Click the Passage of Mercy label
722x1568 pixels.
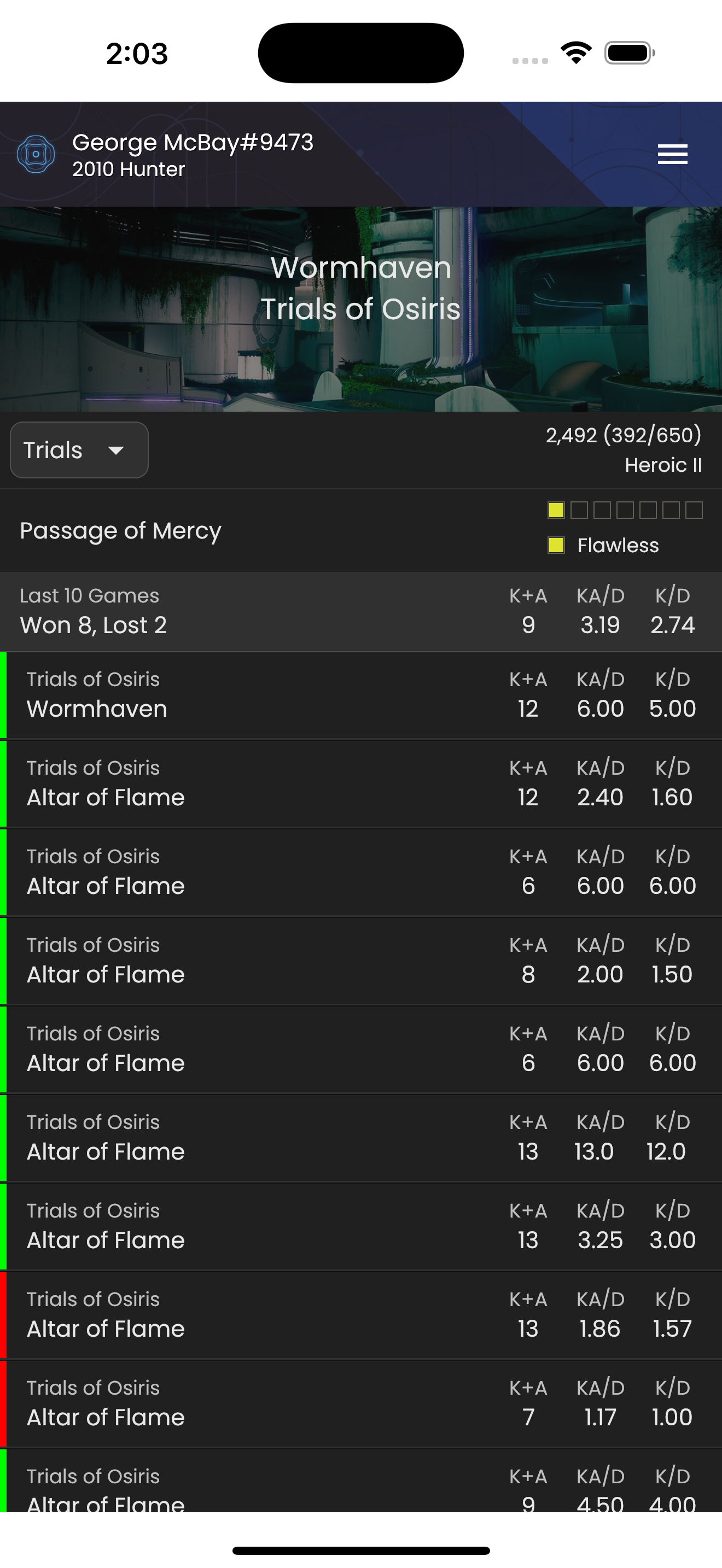point(120,530)
